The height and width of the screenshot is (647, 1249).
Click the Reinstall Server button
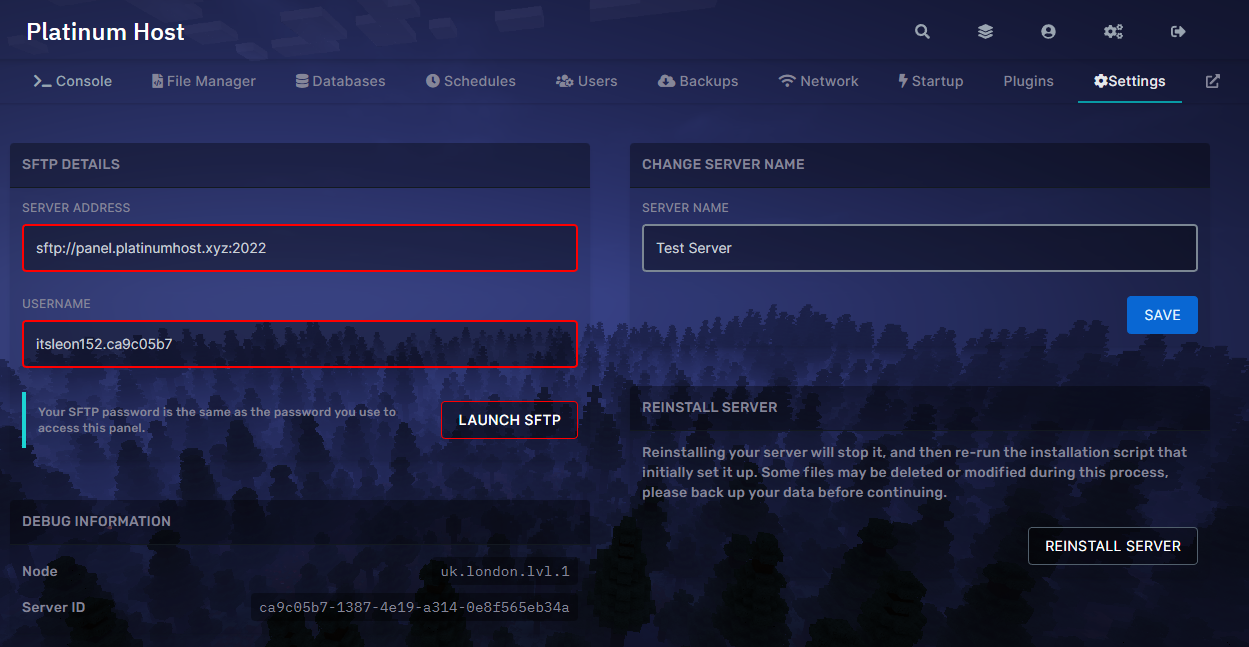pos(1113,546)
